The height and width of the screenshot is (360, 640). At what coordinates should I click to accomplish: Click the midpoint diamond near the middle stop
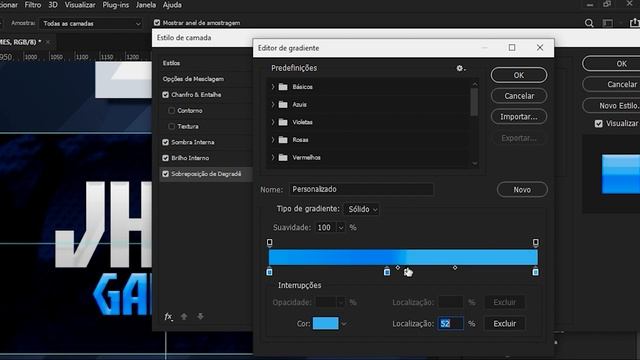click(398, 268)
